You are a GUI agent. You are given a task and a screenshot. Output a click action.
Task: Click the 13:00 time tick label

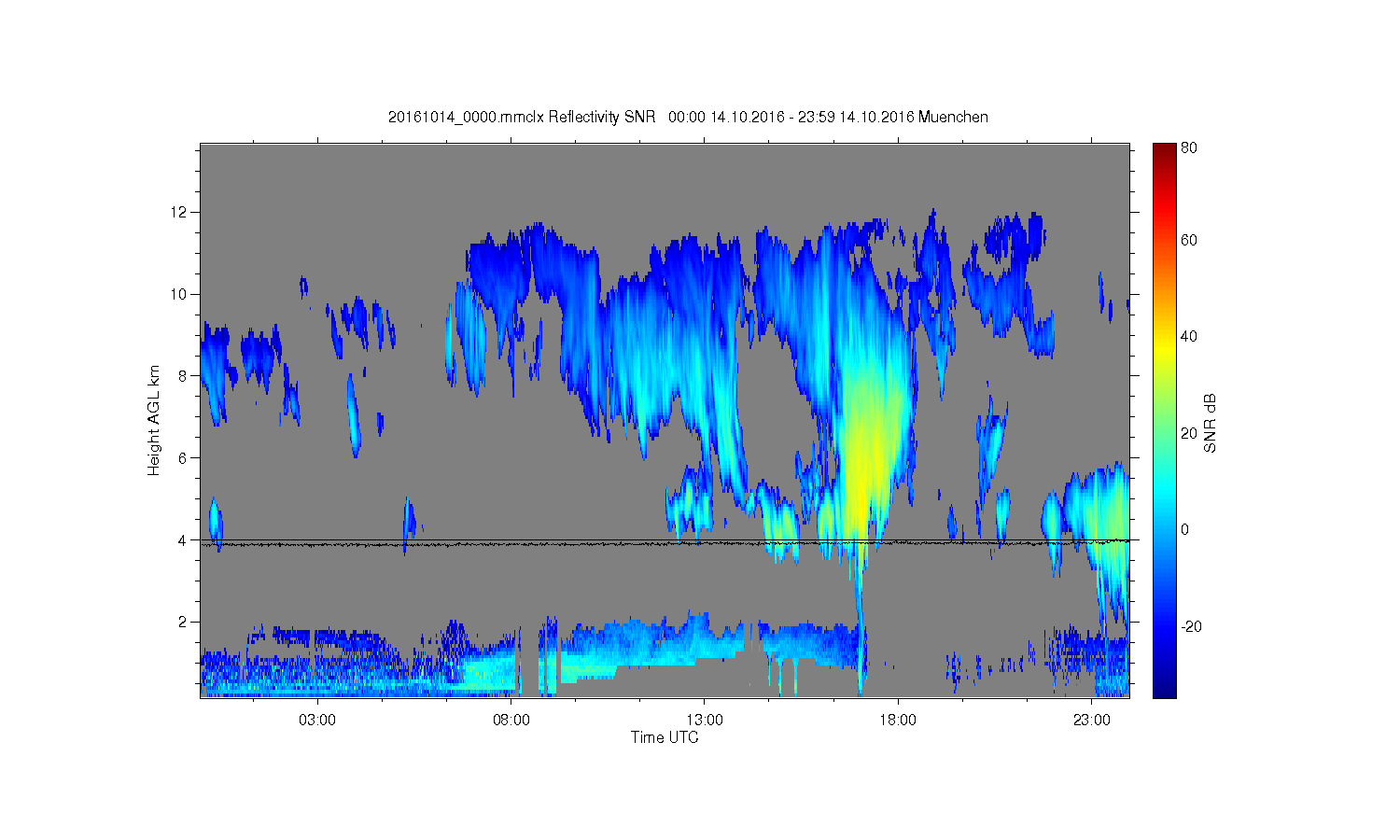pos(705,720)
